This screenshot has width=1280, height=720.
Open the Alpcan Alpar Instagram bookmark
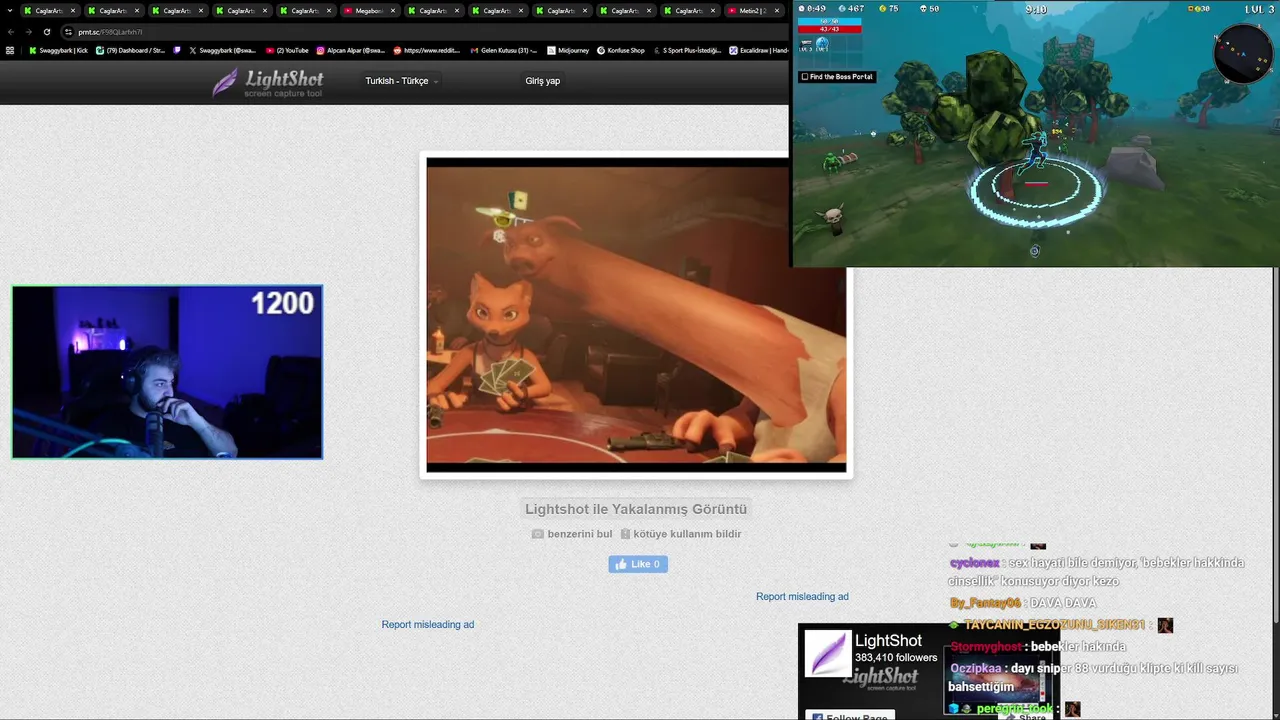pyautogui.click(x=350, y=50)
